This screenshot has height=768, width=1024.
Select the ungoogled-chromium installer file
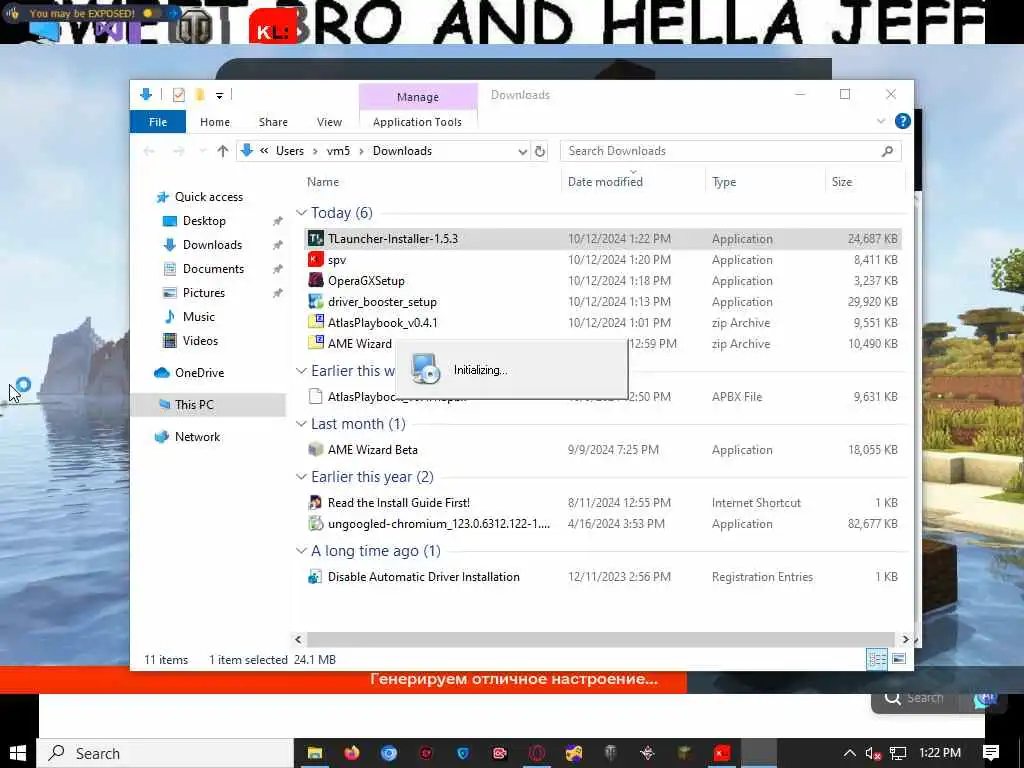[603, 524]
